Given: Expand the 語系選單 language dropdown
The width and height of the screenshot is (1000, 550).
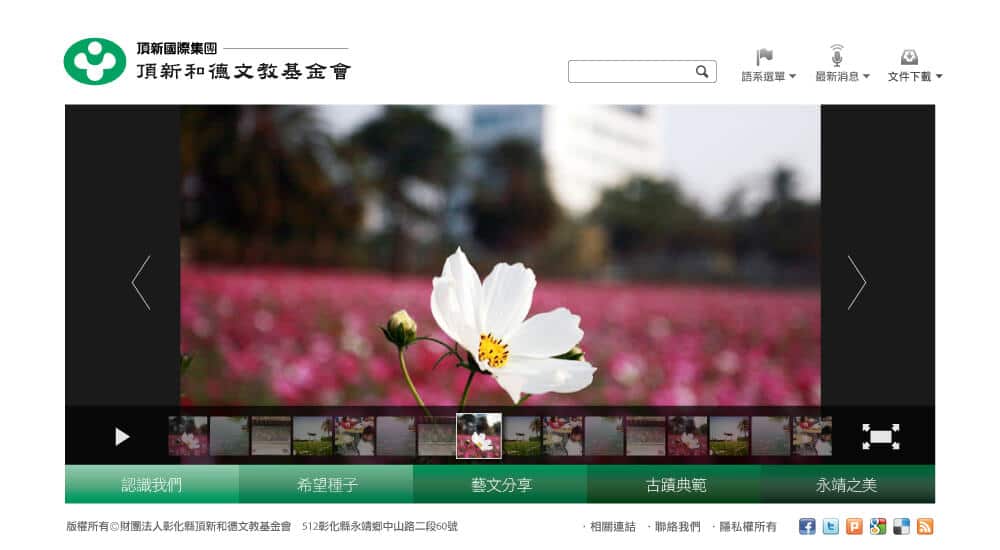Looking at the screenshot, I should (x=768, y=76).
